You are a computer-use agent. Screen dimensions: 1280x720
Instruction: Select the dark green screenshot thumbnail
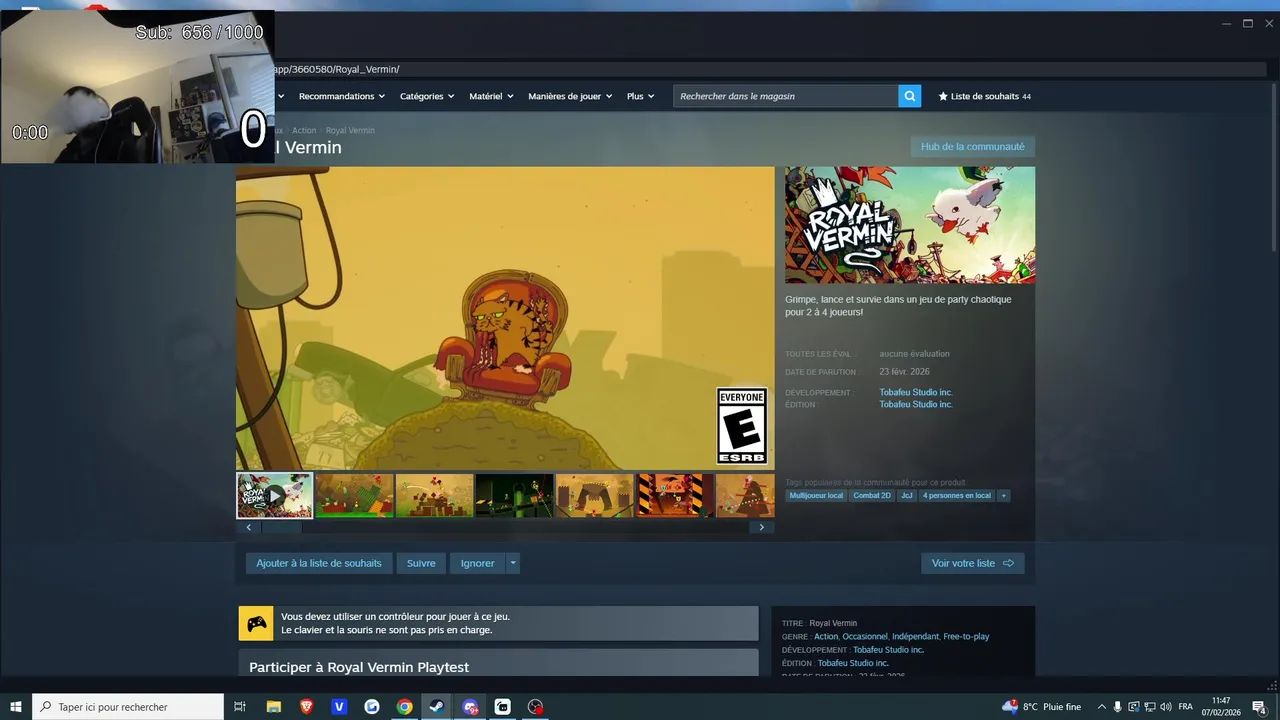coord(515,495)
